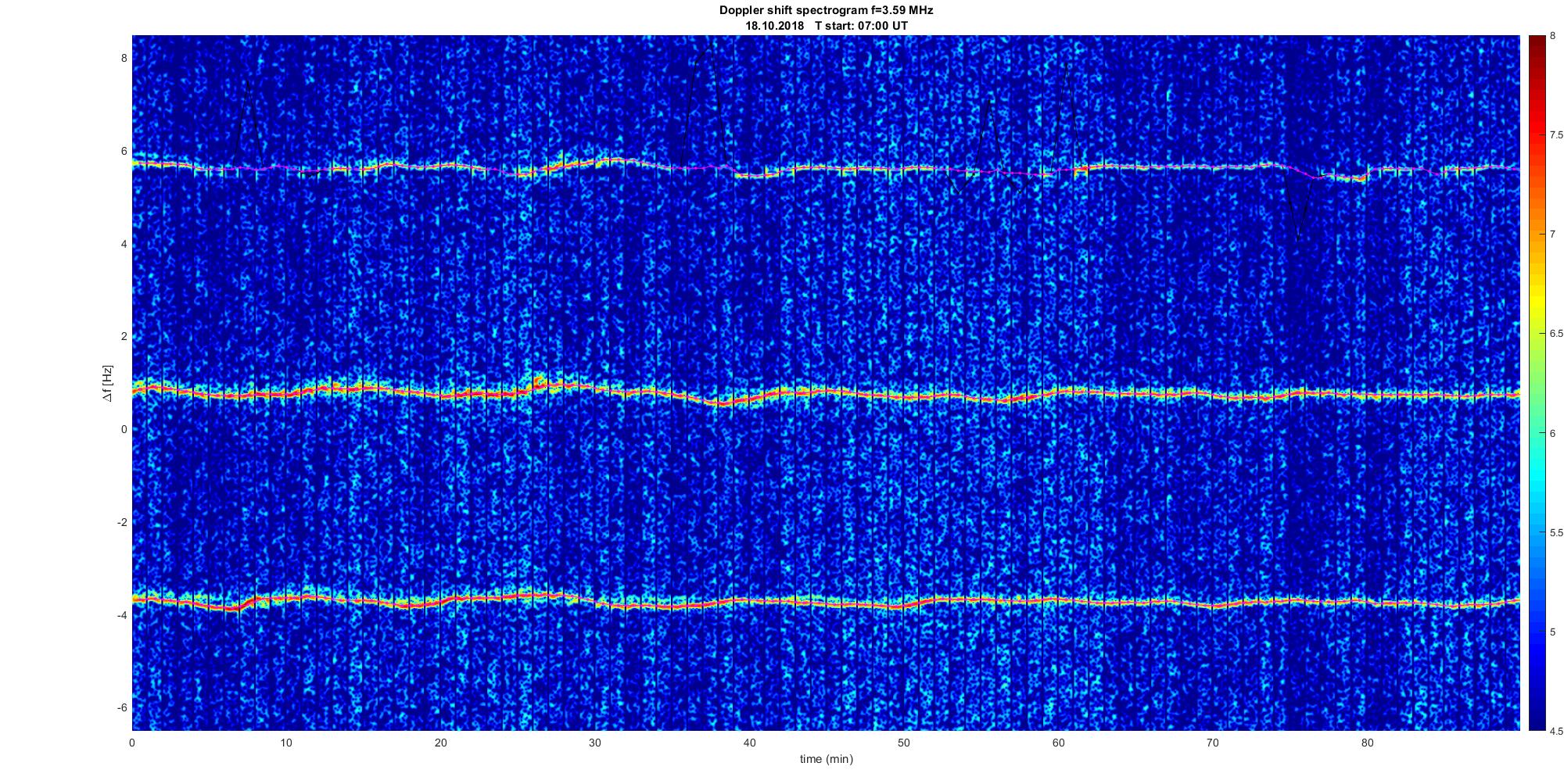1564x784 pixels.
Task: Click y-axis tick label '-2'
Action: tap(122, 522)
